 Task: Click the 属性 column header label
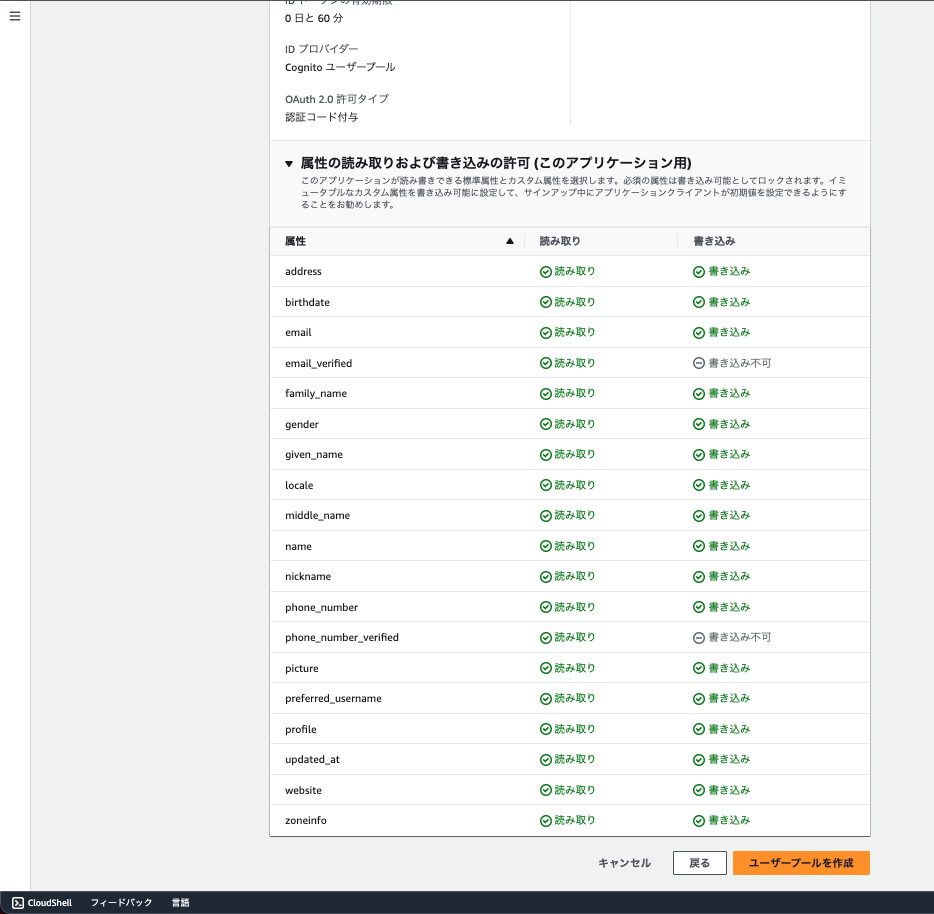tap(295, 241)
